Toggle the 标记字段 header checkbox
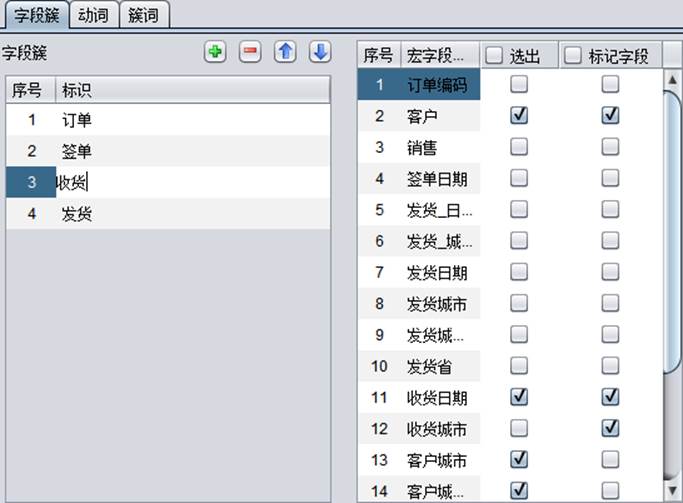683x503 pixels. [x=573, y=56]
